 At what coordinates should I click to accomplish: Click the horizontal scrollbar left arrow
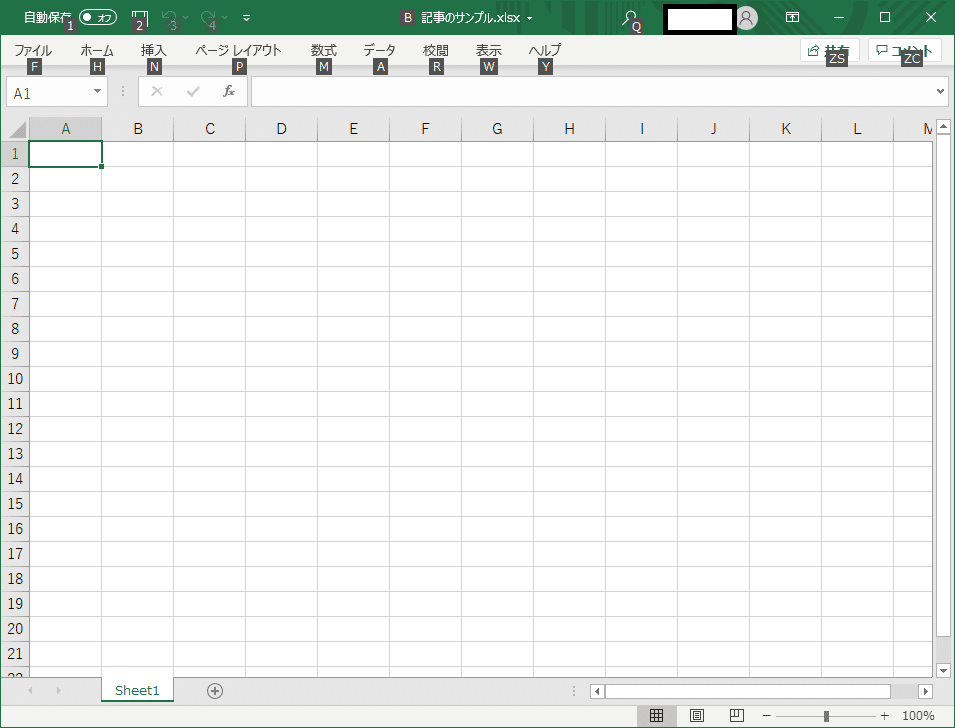click(597, 691)
